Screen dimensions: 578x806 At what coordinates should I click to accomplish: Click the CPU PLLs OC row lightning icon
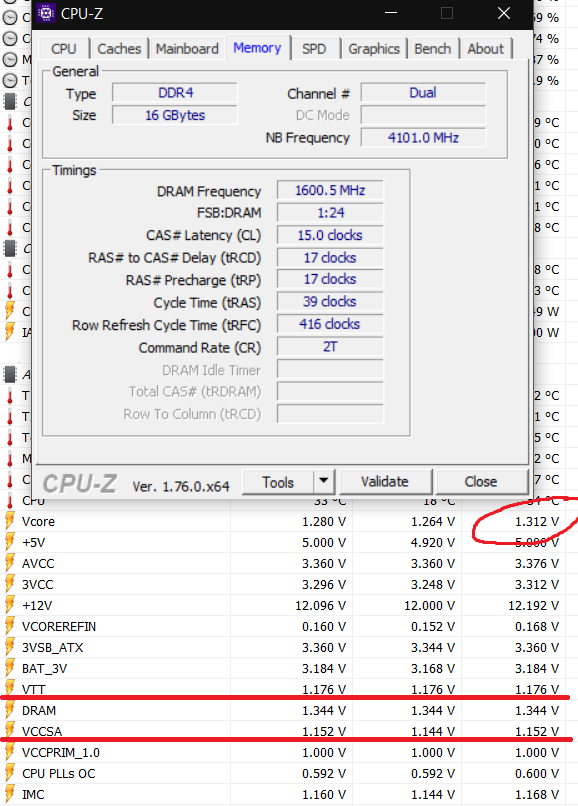[10, 774]
